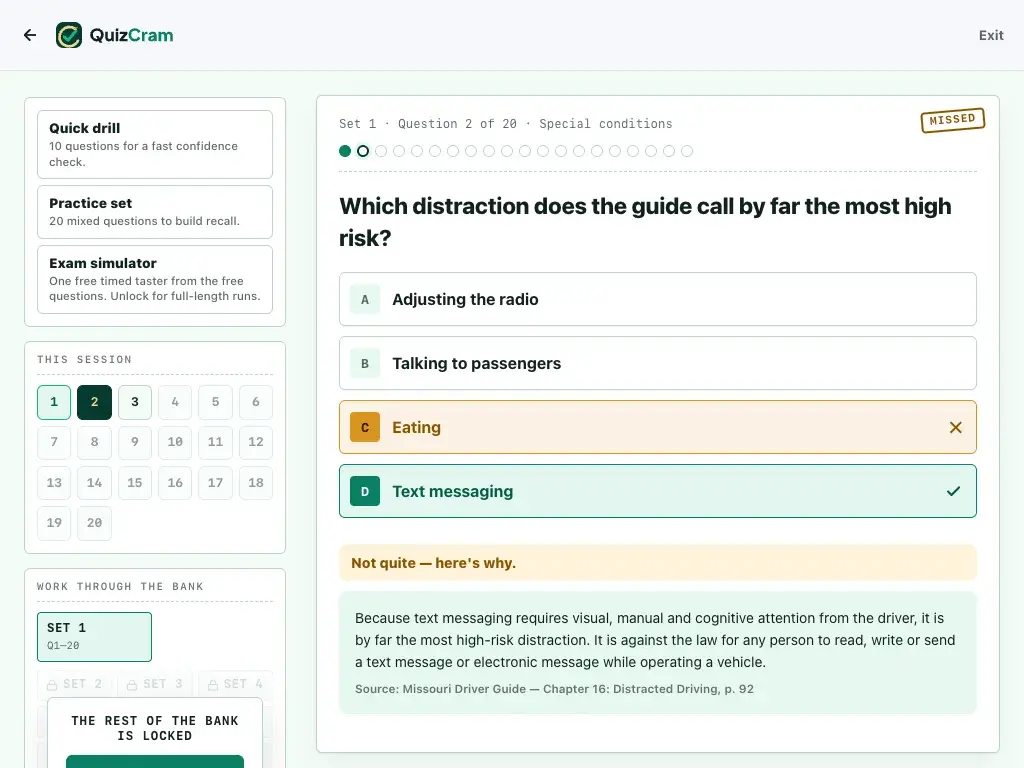The image size is (1024, 768).
Task: Start the Quick drill mode
Action: click(x=155, y=144)
